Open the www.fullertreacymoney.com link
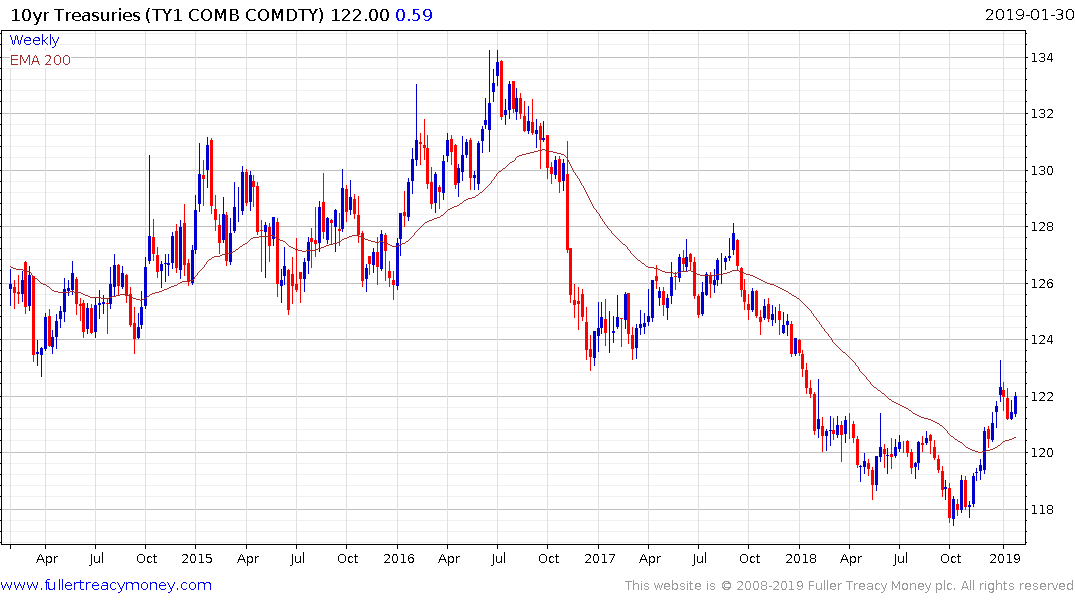 (106, 585)
